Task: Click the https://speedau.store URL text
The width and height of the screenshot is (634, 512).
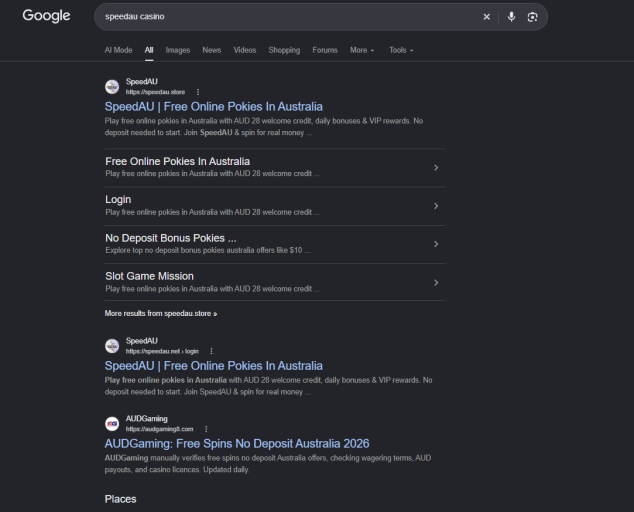Action: pyautogui.click(x=155, y=92)
